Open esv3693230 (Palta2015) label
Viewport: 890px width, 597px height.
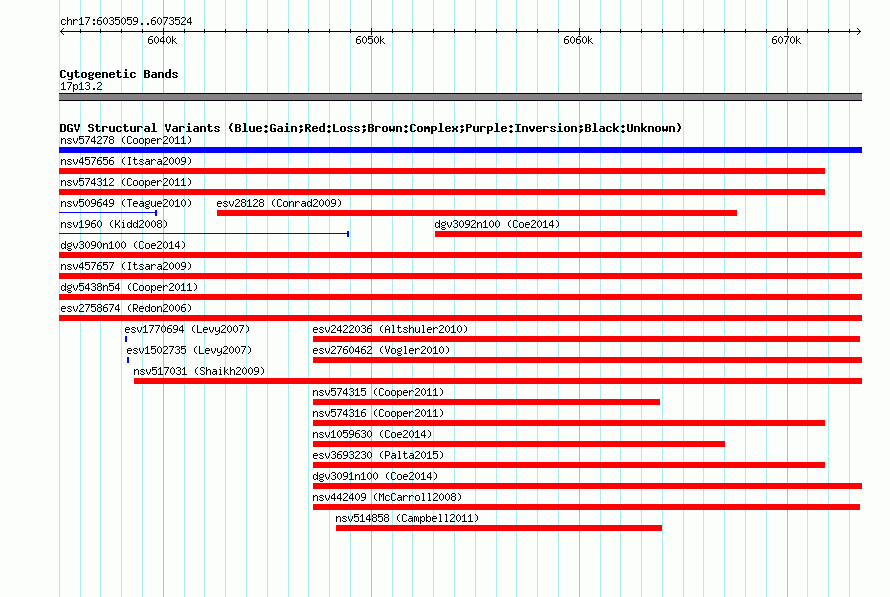378,455
